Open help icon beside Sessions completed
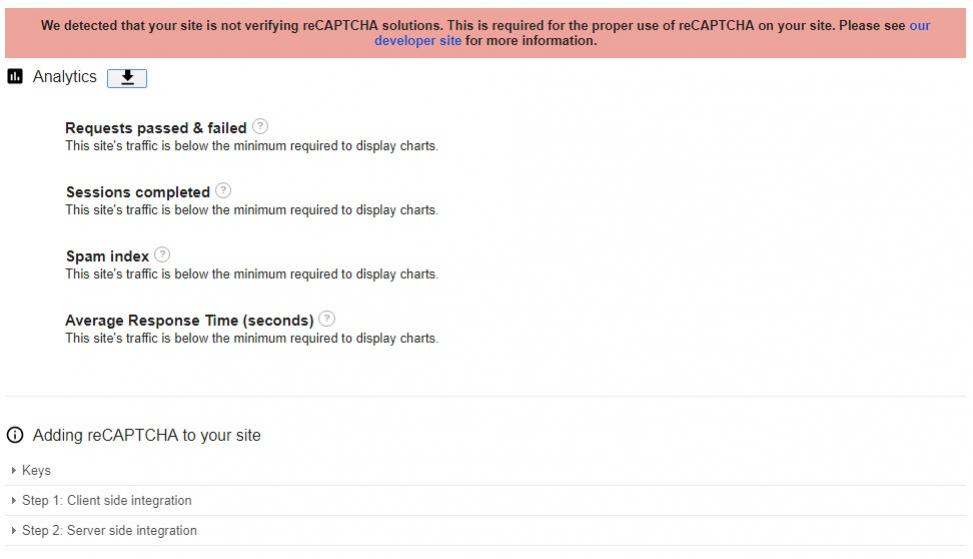 click(223, 190)
